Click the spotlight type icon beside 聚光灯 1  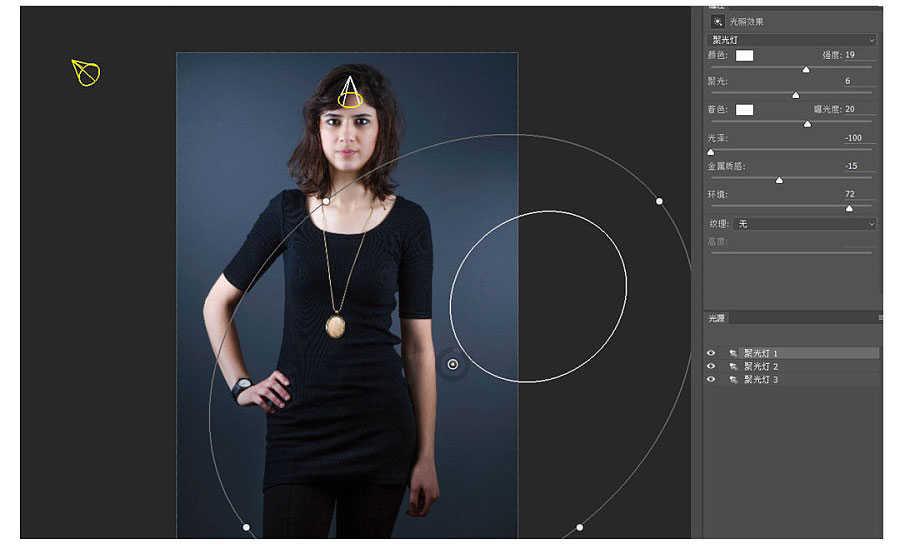(733, 353)
